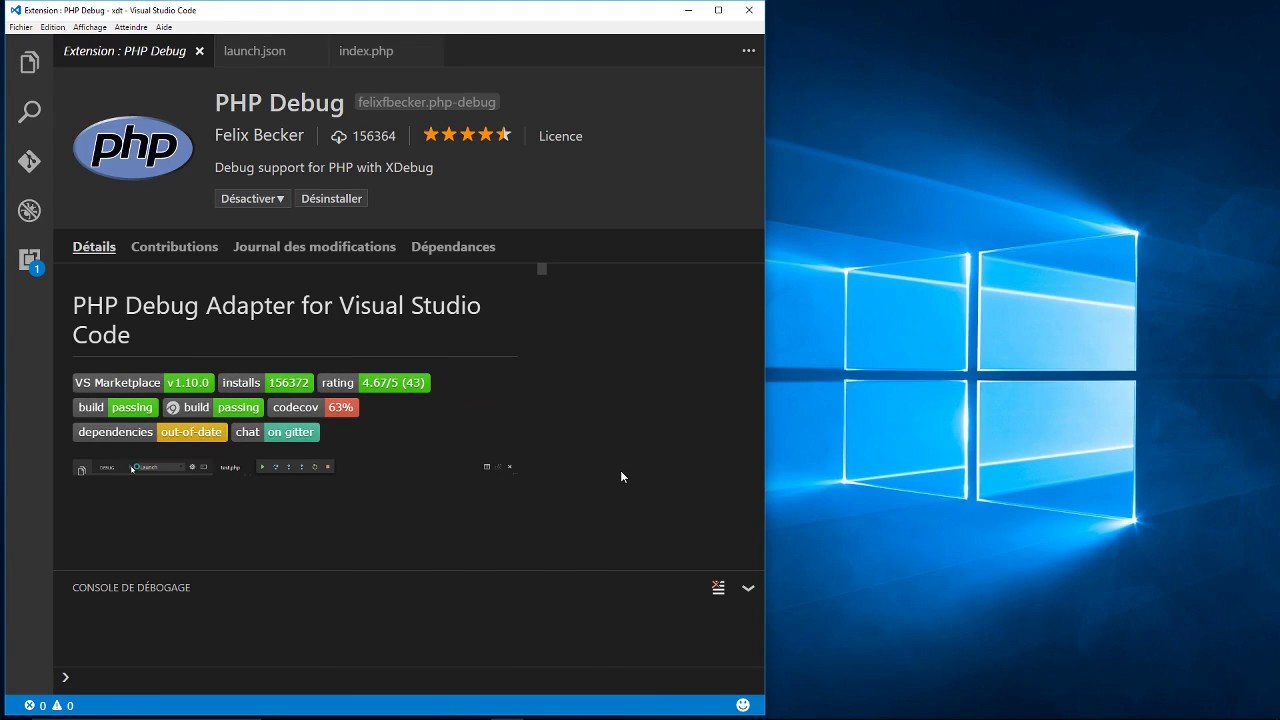The height and width of the screenshot is (720, 1280).
Task: Click the rating 4.67/5 (43) badge
Action: click(x=374, y=383)
